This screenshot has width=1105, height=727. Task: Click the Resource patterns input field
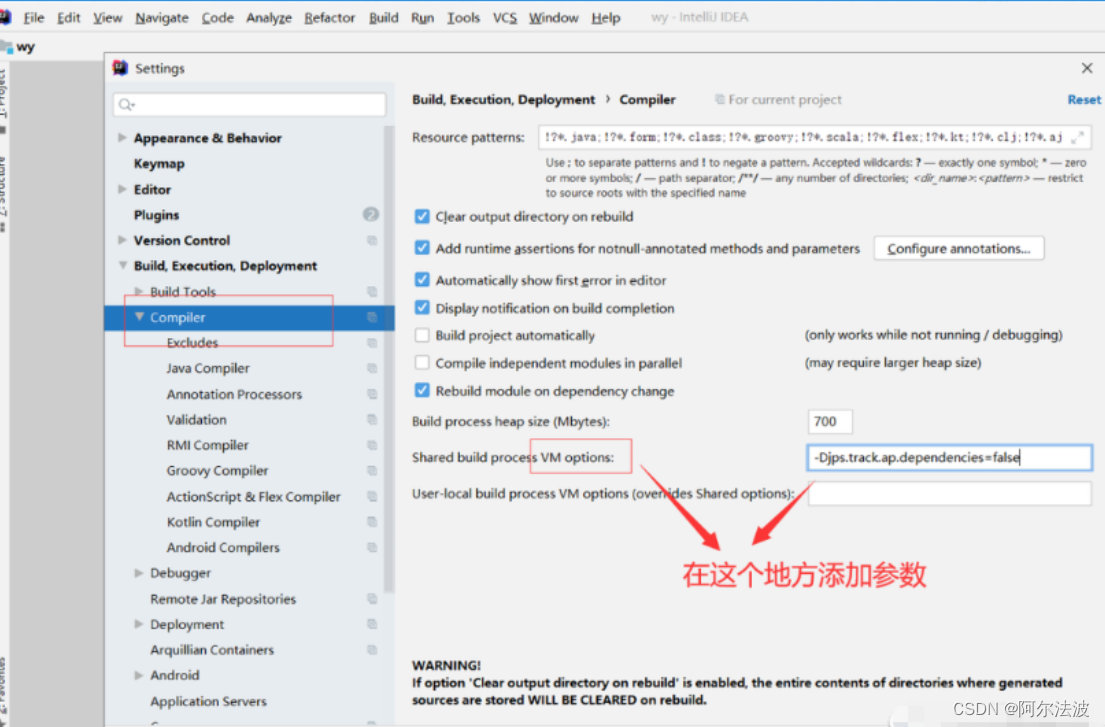815,137
